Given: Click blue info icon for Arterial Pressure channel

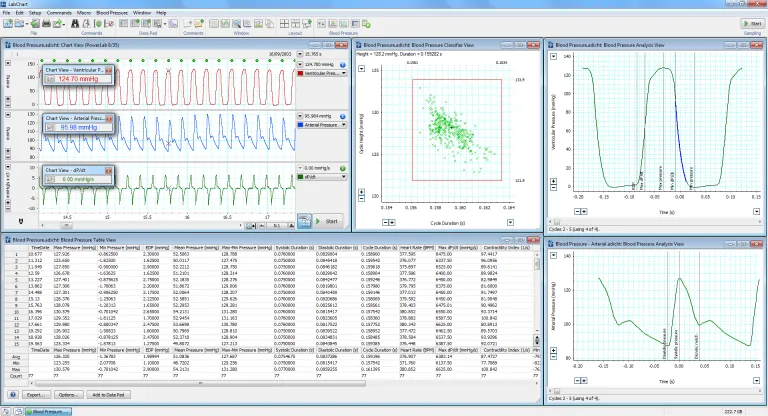Looking at the screenshot, I should (x=343, y=117).
